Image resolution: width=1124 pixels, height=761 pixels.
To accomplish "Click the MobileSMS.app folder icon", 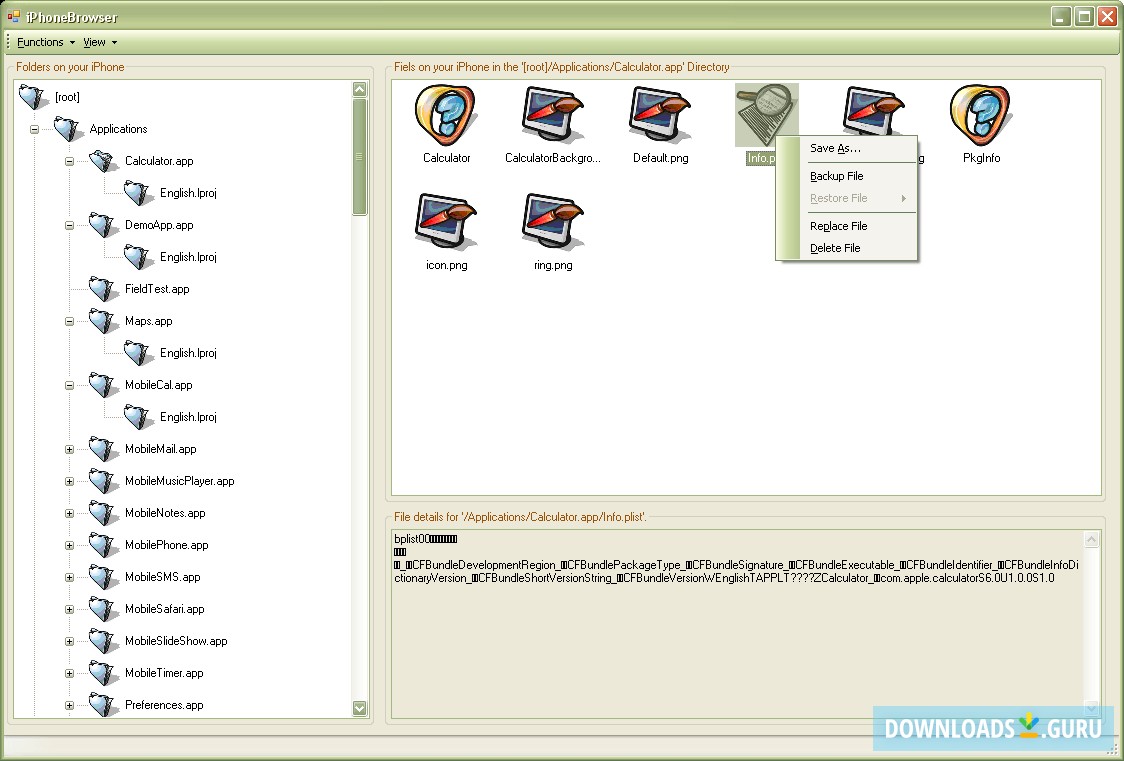I will pyautogui.click(x=104, y=577).
